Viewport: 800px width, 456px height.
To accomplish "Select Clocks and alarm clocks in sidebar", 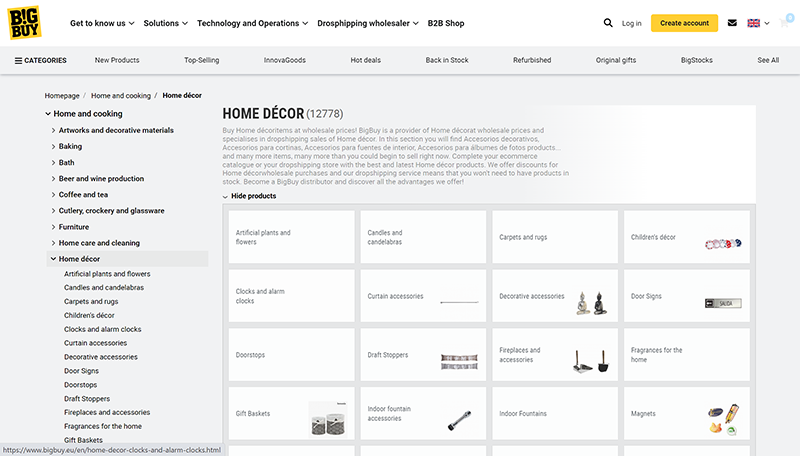I will (x=103, y=330).
